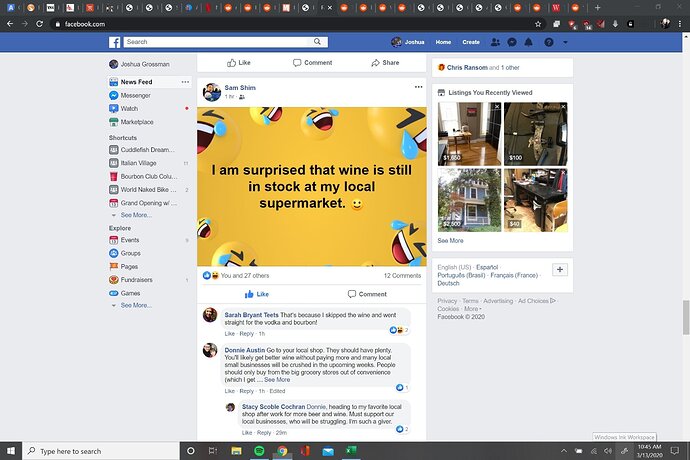Open World Naked Bike shortcut
This screenshot has height=460, width=690.
click(148, 190)
